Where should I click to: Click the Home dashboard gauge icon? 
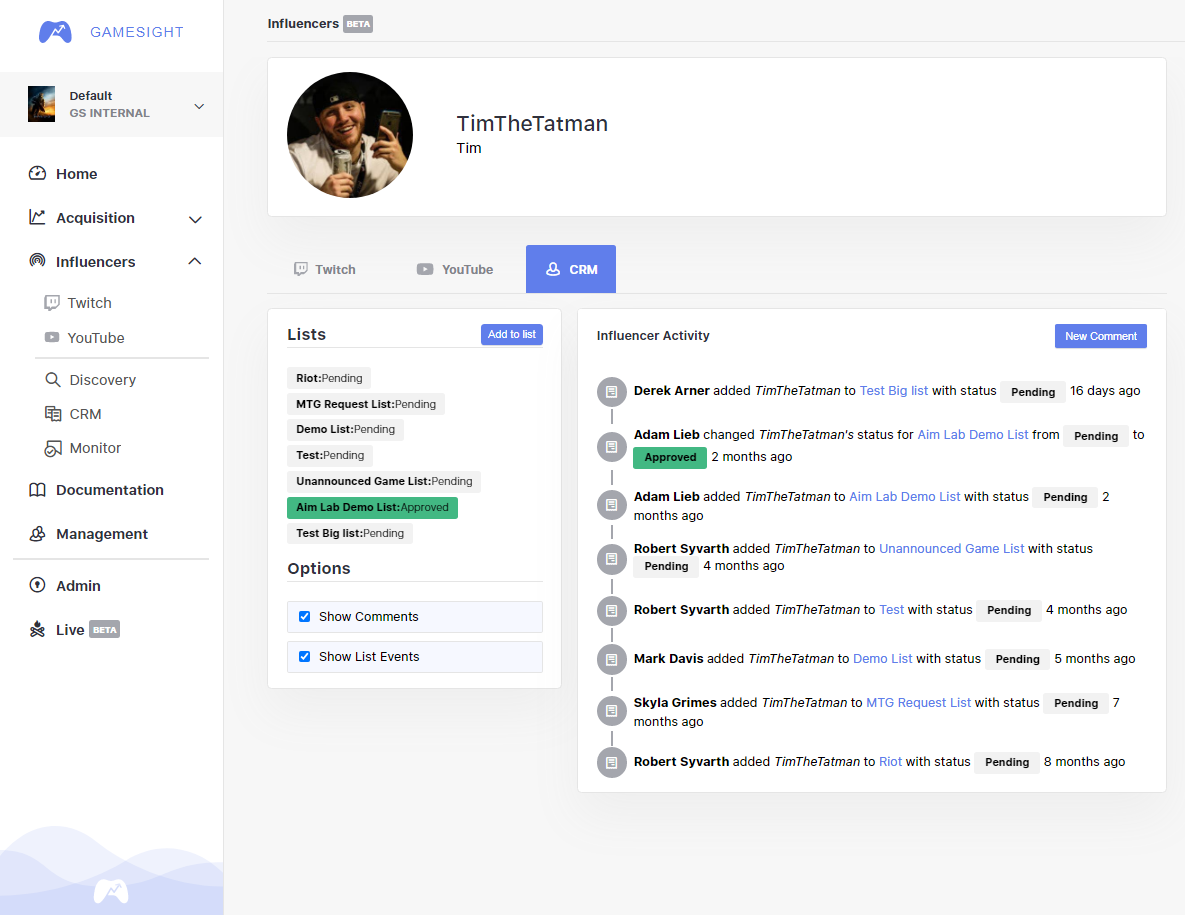tap(37, 173)
